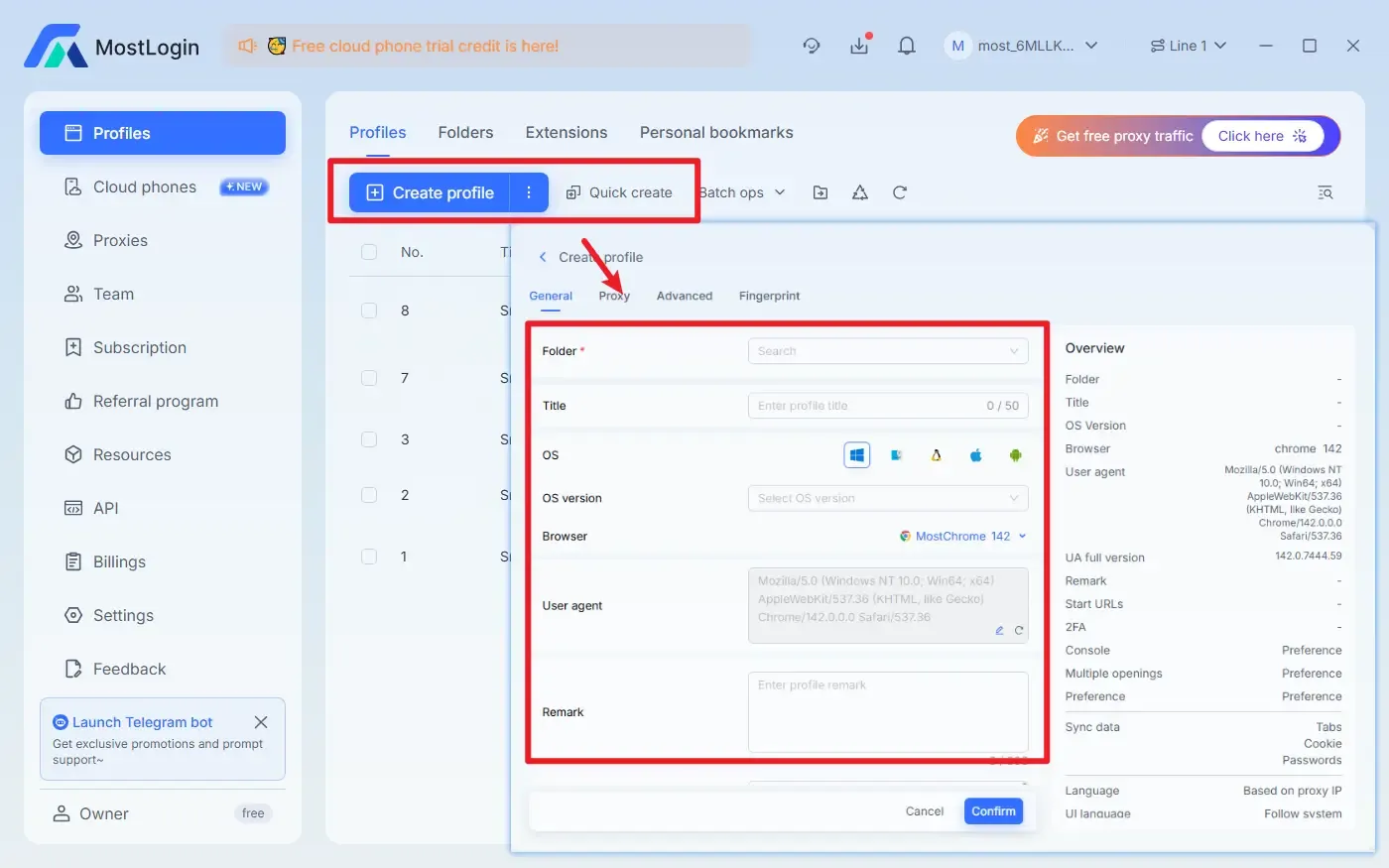The width and height of the screenshot is (1389, 868).
Task: Open the download manager with red badge
Action: click(x=859, y=46)
